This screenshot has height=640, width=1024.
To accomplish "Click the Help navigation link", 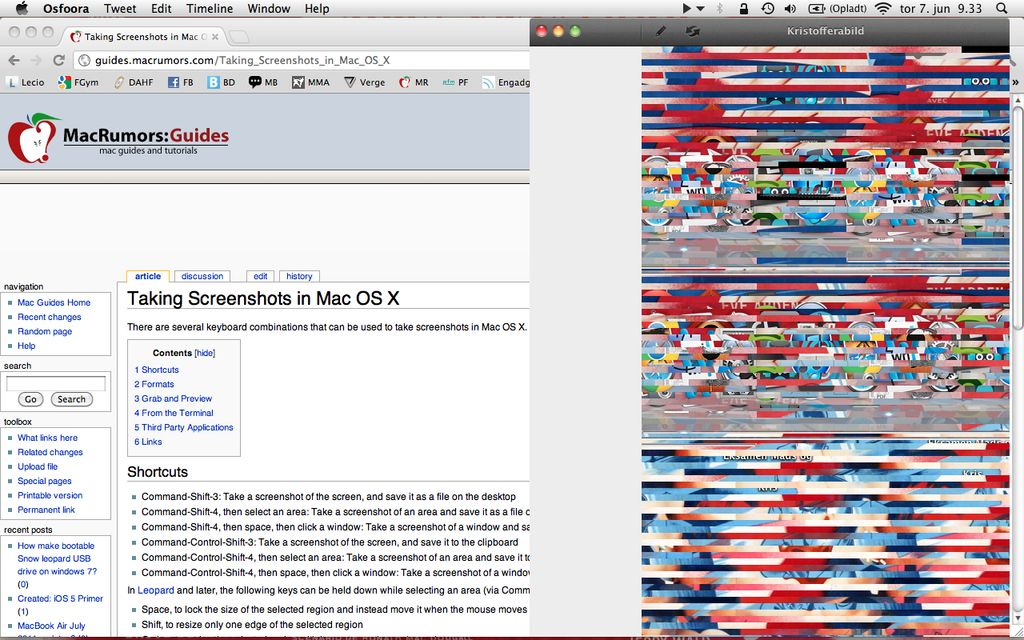I will pyautogui.click(x=26, y=345).
